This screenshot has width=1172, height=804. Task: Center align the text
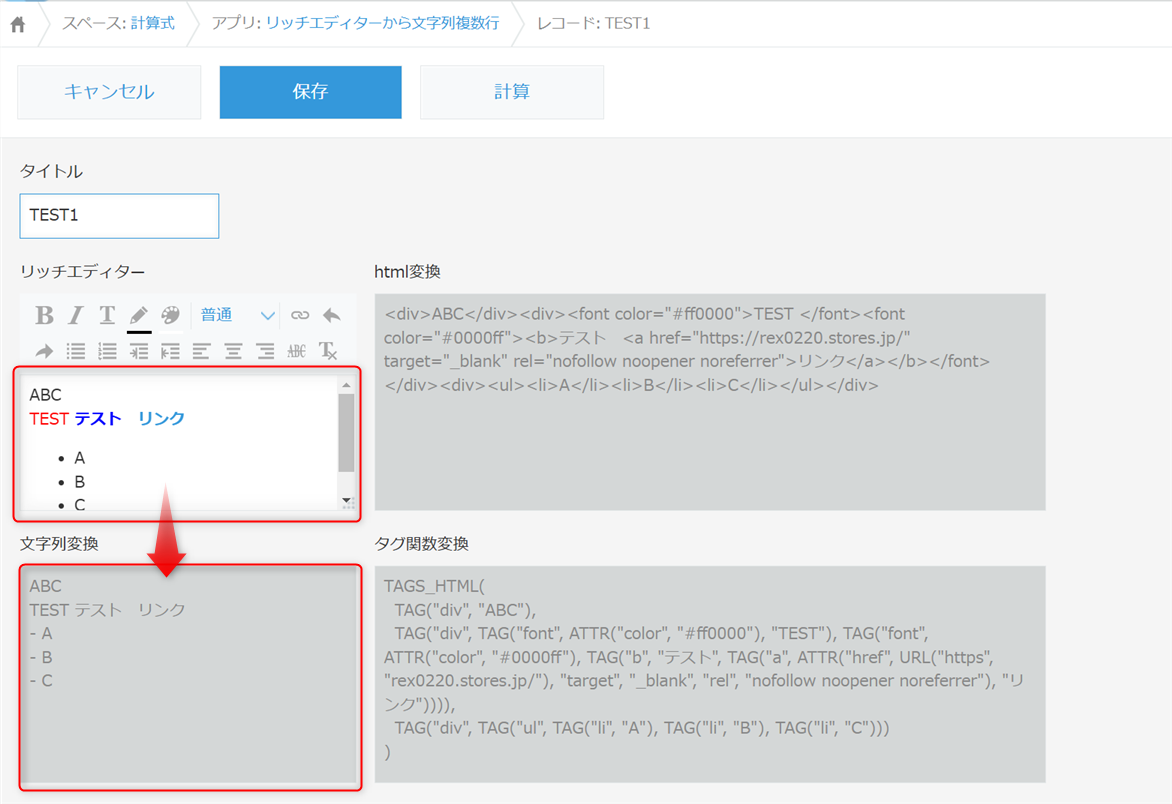pyautogui.click(x=233, y=350)
